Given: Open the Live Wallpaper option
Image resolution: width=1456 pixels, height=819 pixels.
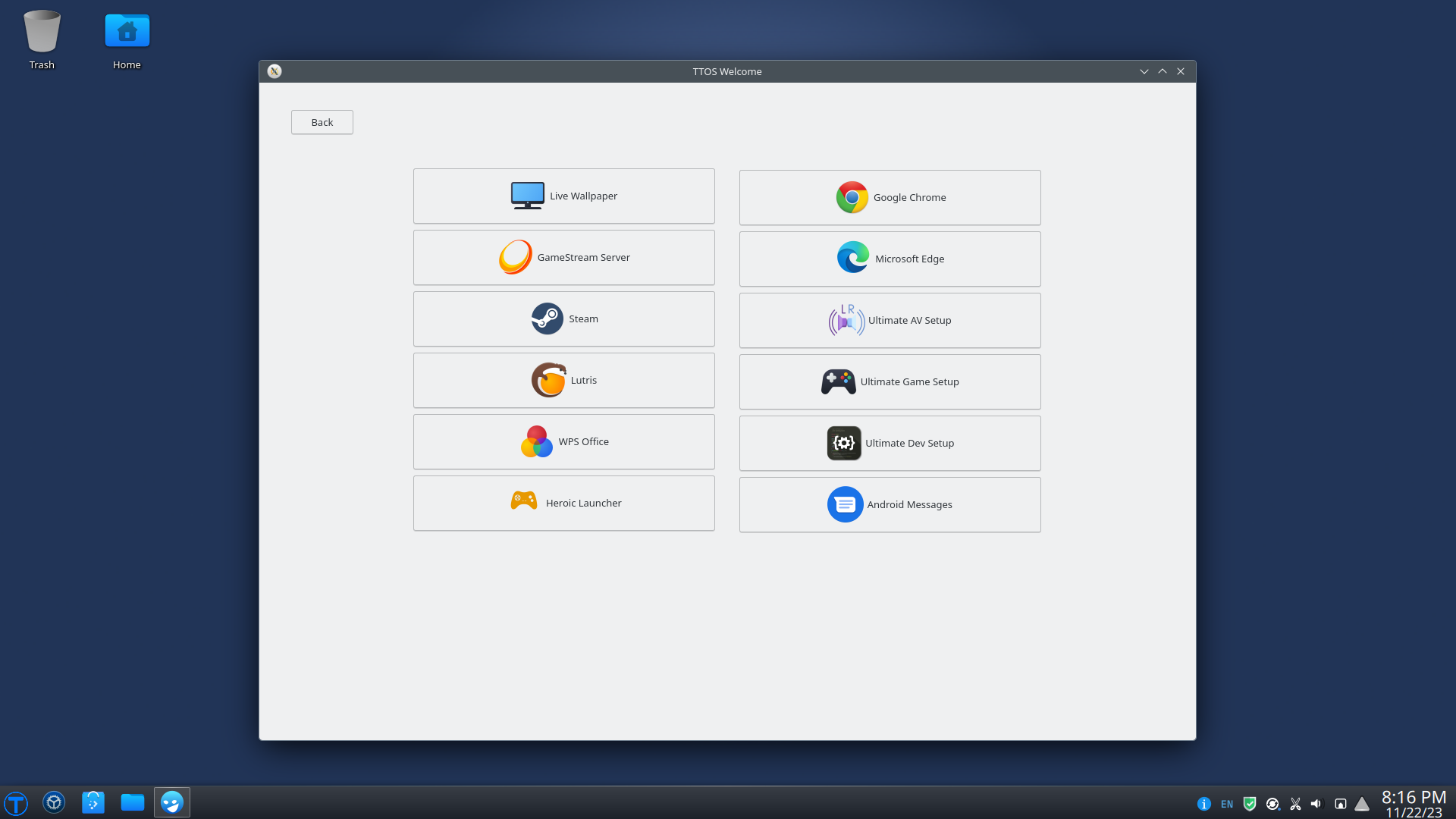Looking at the screenshot, I should pyautogui.click(x=563, y=196).
